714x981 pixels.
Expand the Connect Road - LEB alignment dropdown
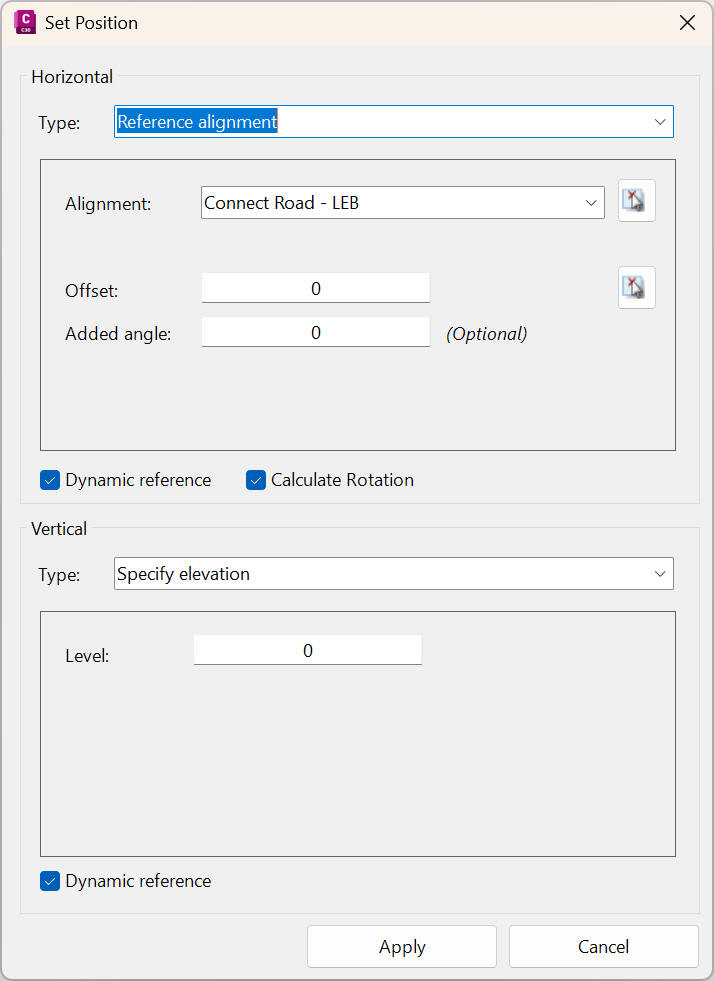click(x=402, y=203)
